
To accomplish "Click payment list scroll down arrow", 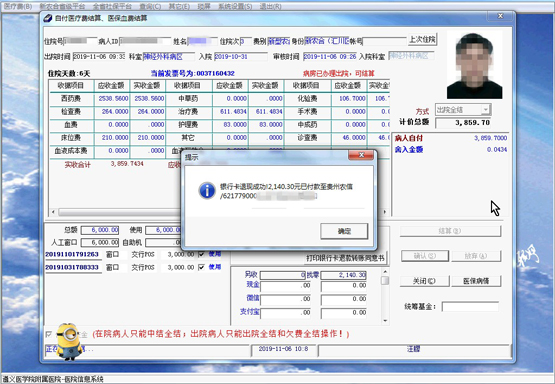I will 385,321.
